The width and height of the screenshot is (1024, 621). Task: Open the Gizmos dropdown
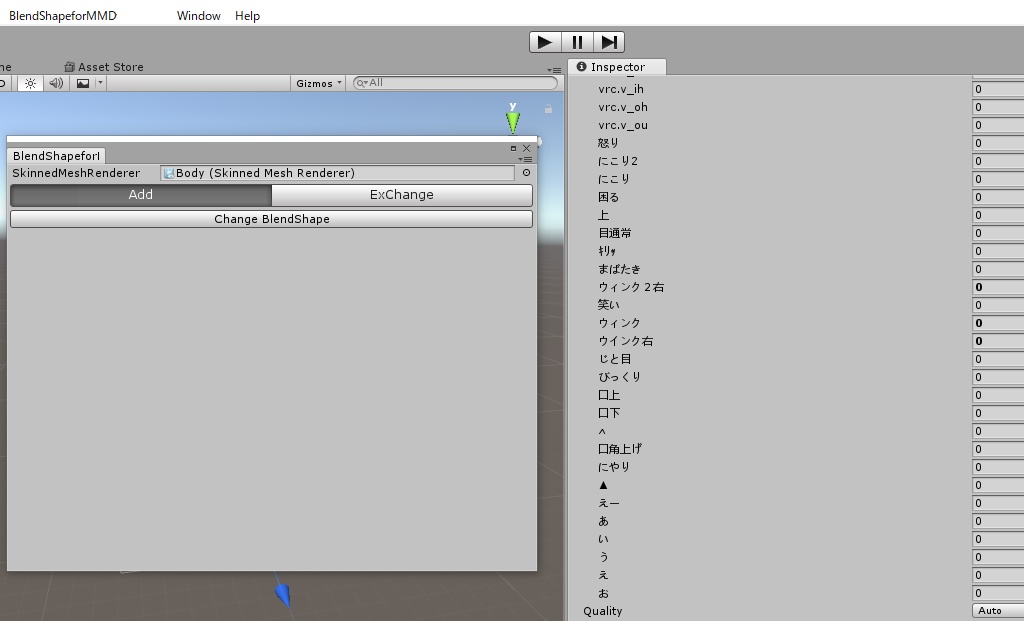point(319,83)
